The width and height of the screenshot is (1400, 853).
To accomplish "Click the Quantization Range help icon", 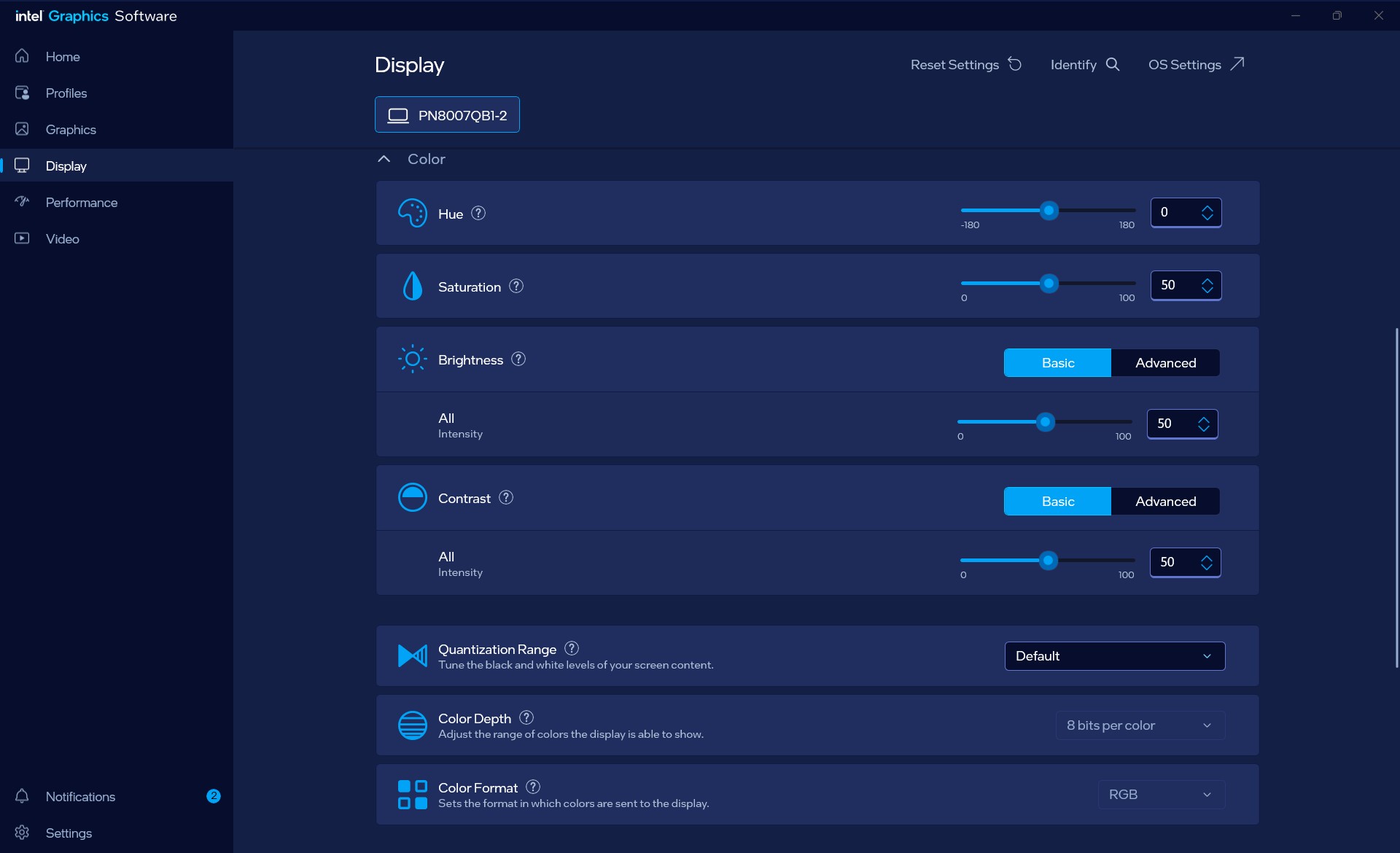I will tap(572, 648).
